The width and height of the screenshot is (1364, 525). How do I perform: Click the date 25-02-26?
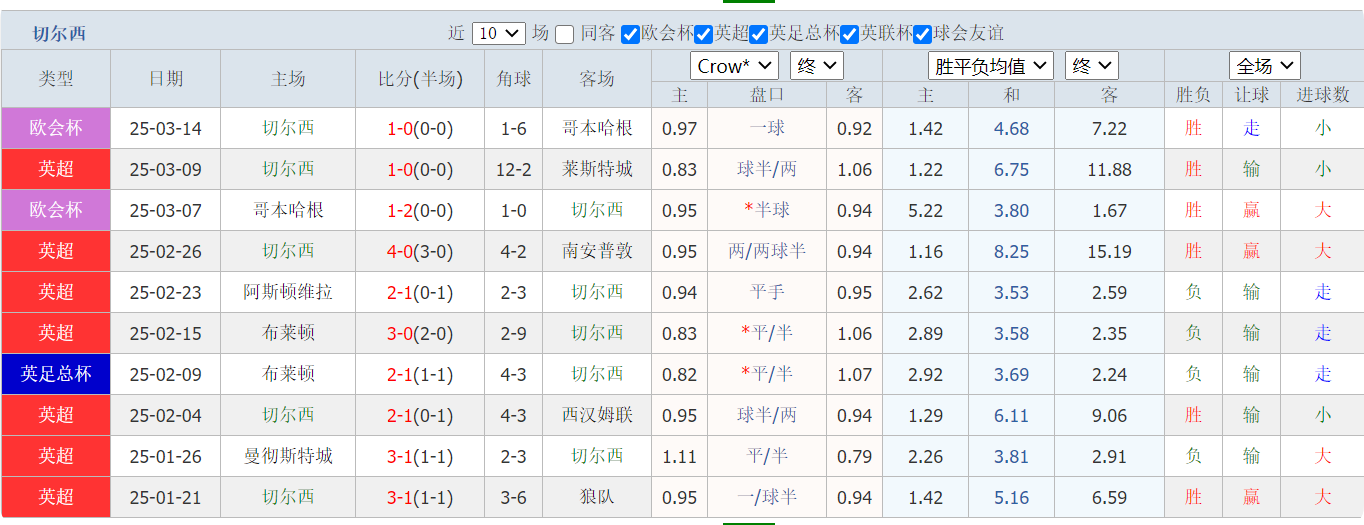(166, 251)
